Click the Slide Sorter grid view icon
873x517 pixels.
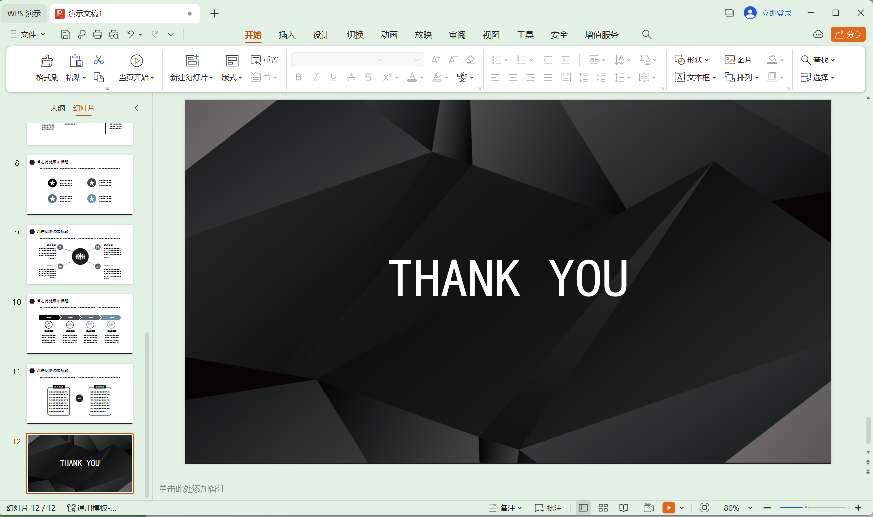(x=603, y=508)
